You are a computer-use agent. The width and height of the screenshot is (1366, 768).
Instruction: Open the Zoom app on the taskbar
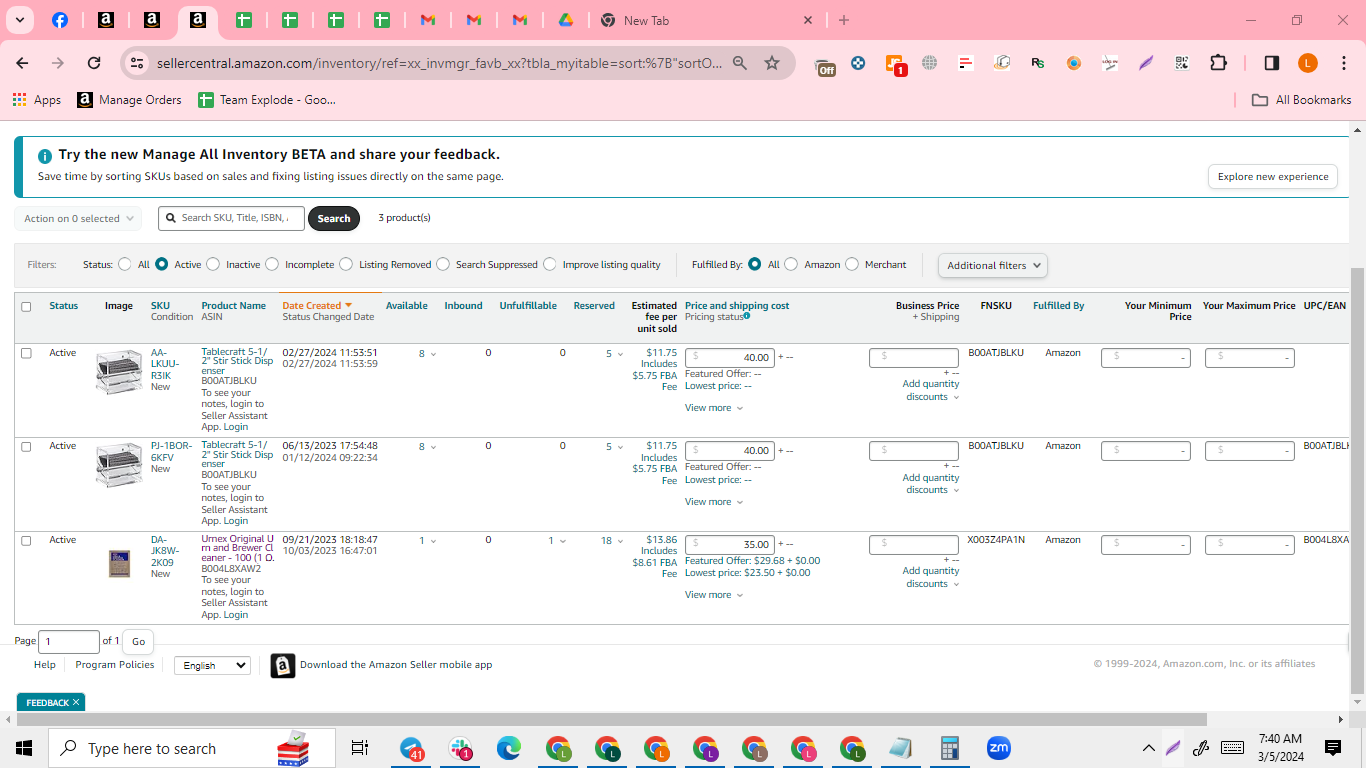(998, 748)
